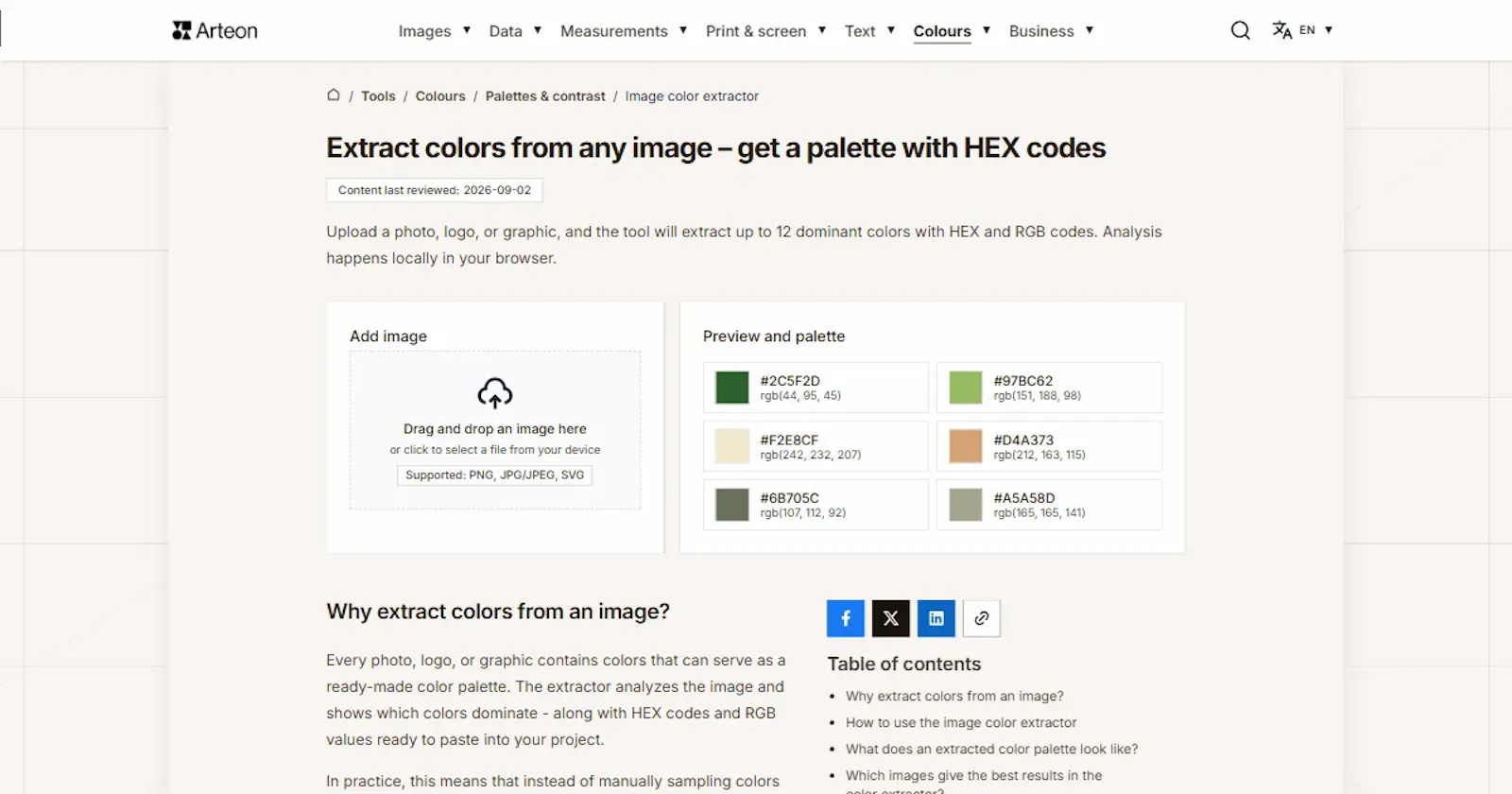Click the #97BC62 hex code text
This screenshot has height=794, width=1512.
[x=1023, y=381]
